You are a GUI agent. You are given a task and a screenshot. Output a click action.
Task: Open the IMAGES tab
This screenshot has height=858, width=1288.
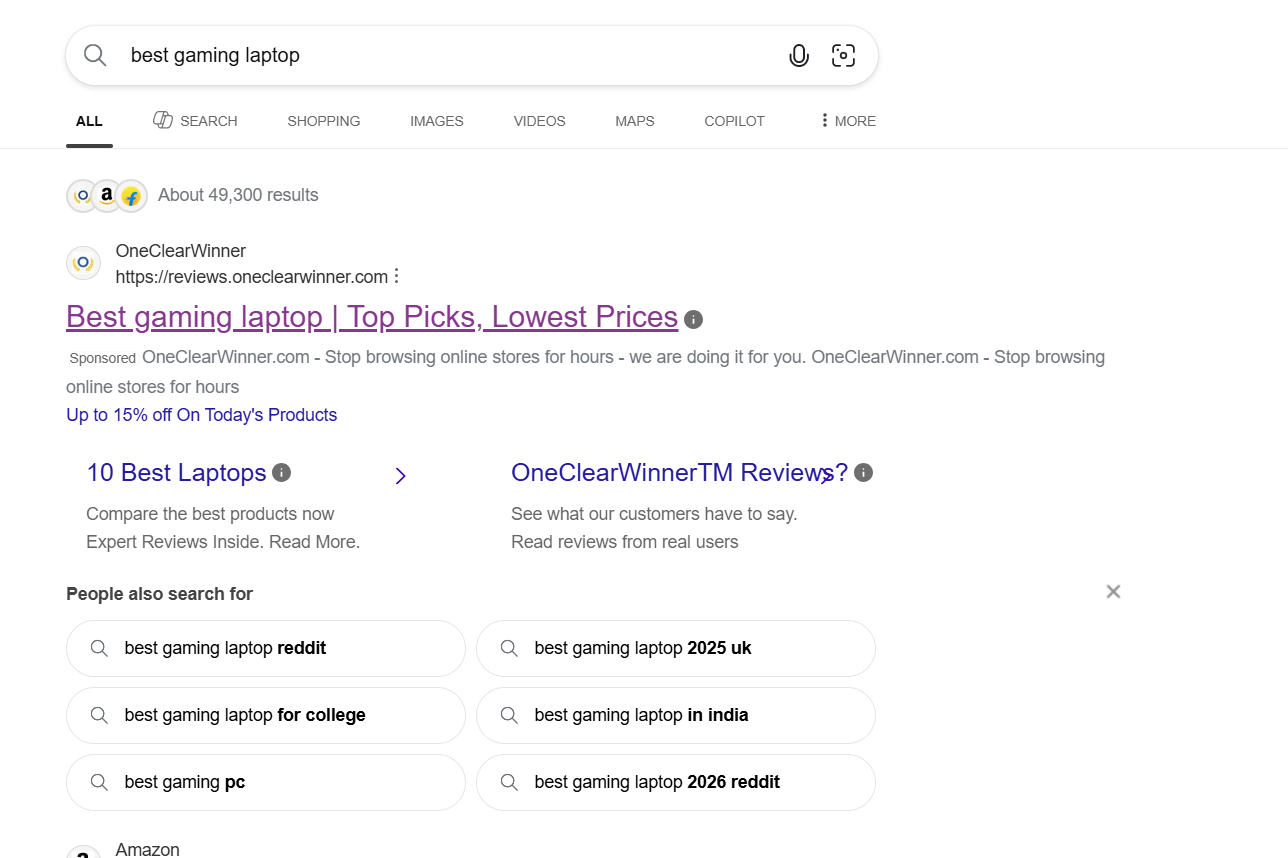[437, 121]
